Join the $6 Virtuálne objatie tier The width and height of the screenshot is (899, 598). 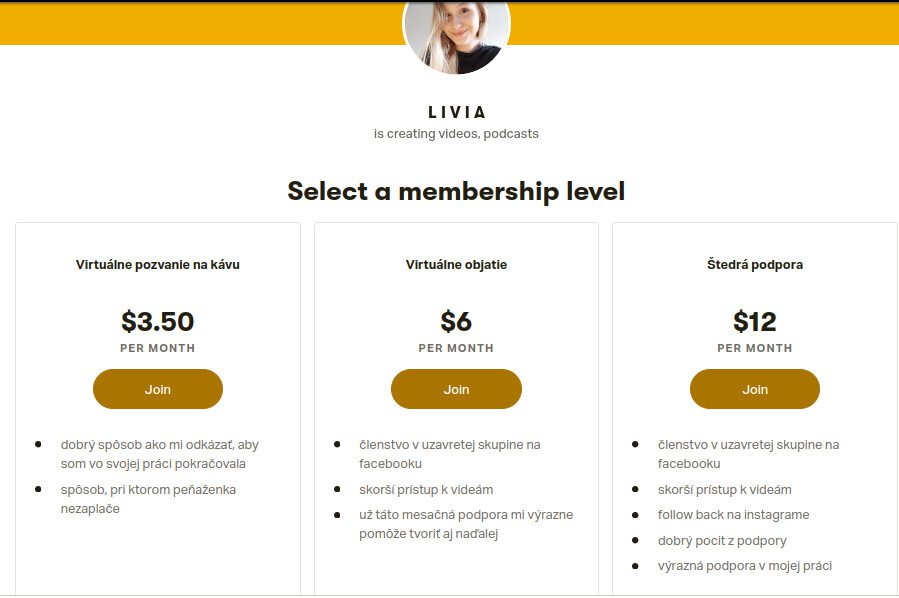coord(456,389)
